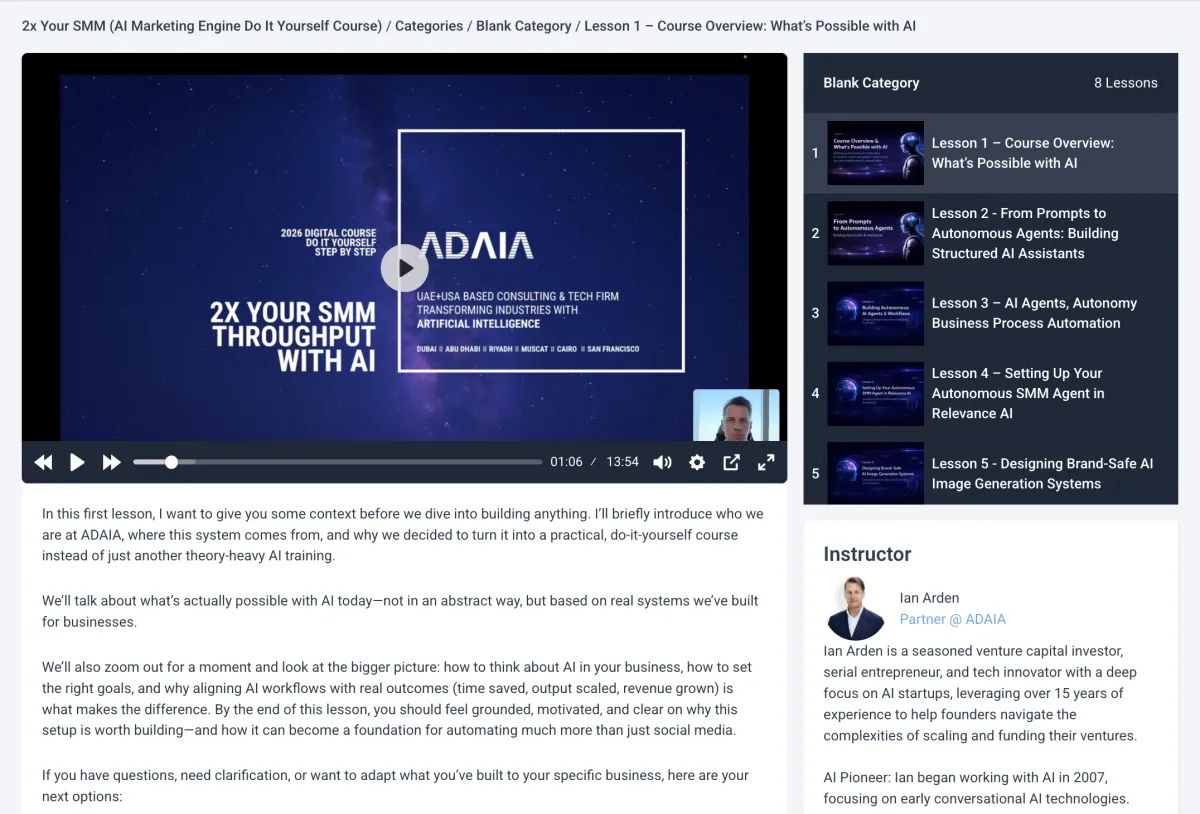Click the Lesson 1 thumbnail image

tap(875, 153)
